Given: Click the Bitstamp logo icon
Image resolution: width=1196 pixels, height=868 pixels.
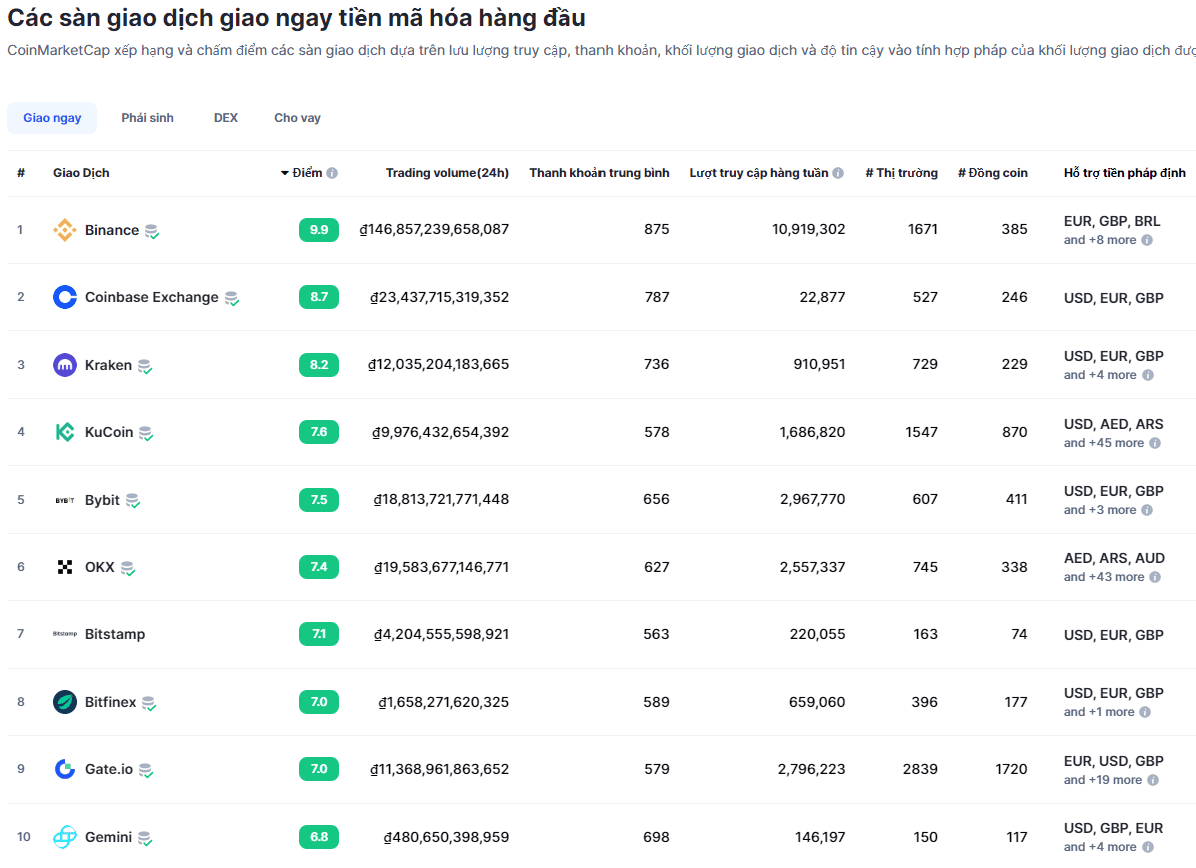Looking at the screenshot, I should point(65,634).
